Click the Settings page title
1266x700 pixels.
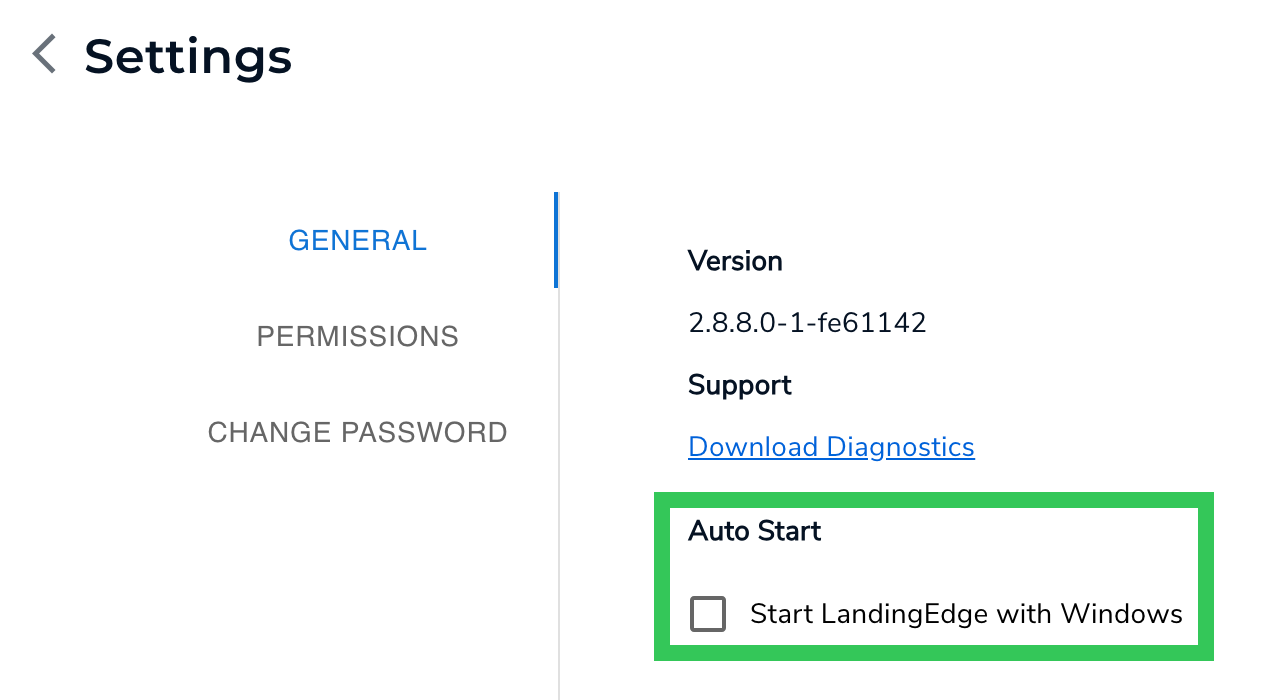(x=188, y=55)
